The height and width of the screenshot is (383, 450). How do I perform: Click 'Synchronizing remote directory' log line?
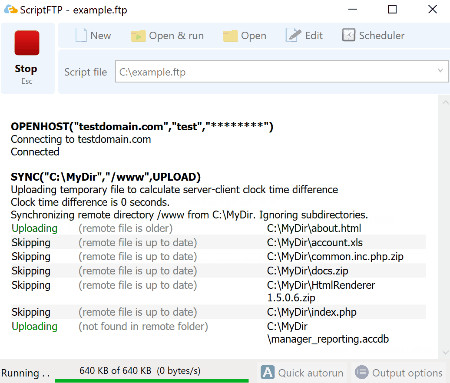(189, 215)
